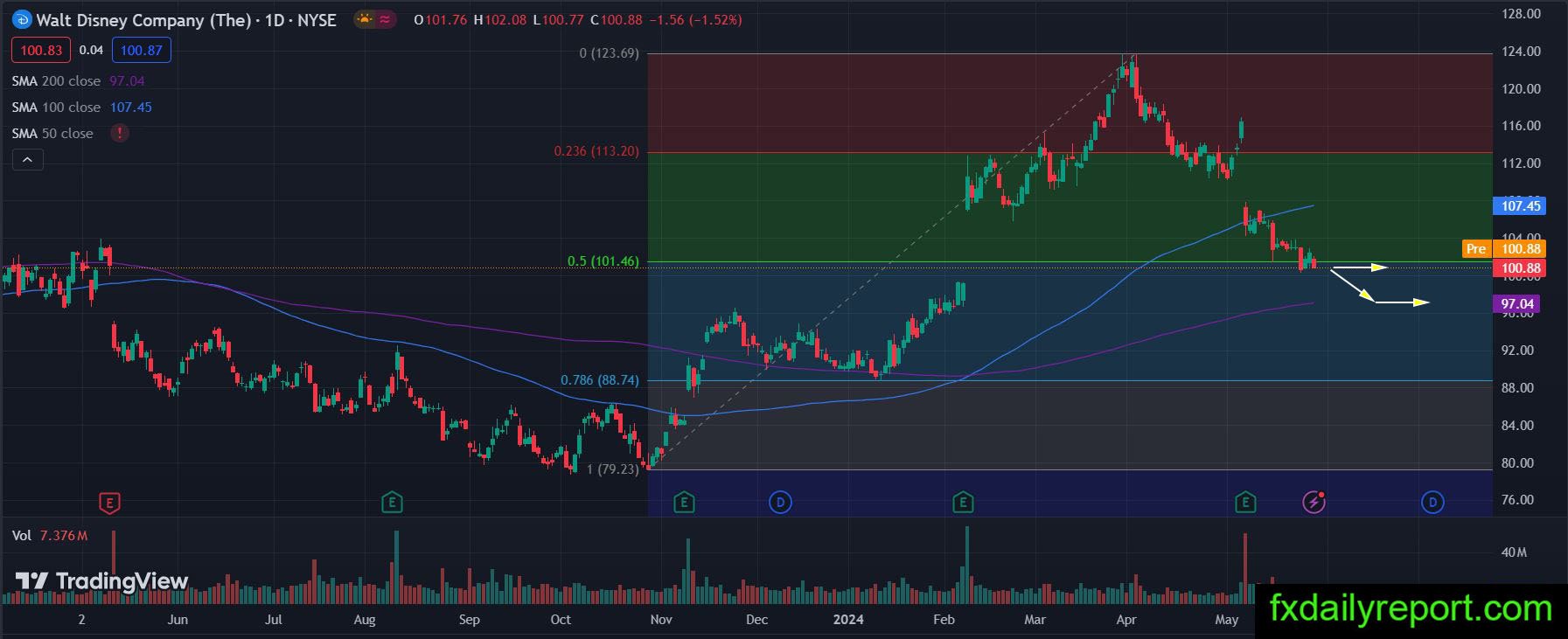
Task: Click the rightmost dividend marker
Action: (x=1432, y=503)
